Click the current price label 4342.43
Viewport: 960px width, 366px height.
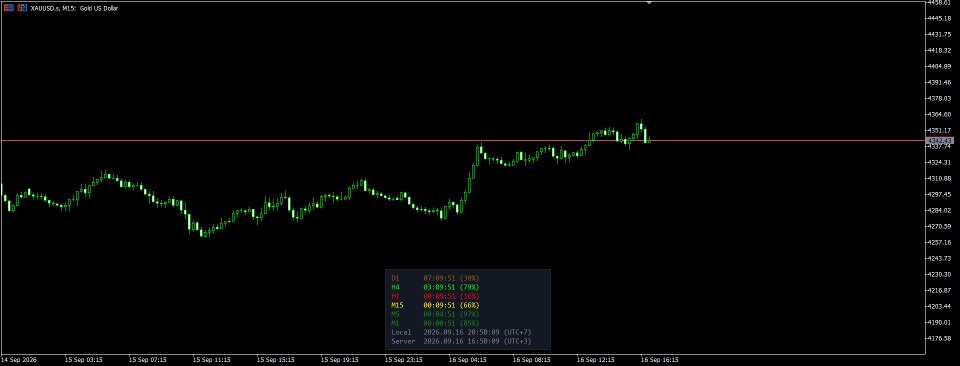coord(940,141)
